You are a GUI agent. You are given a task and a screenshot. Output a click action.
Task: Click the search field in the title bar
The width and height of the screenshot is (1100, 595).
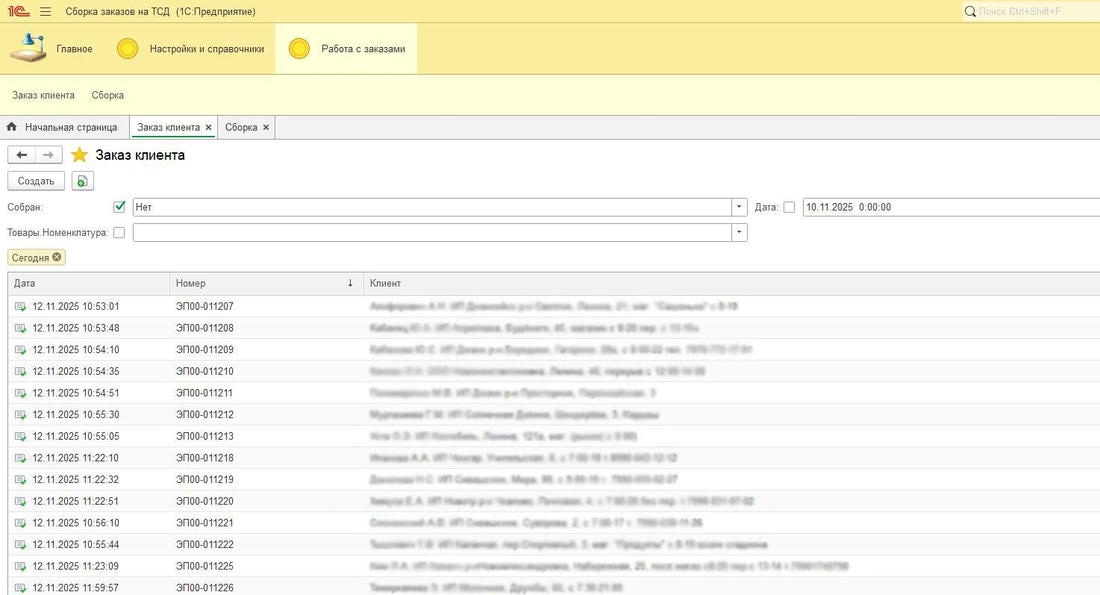coord(1030,11)
